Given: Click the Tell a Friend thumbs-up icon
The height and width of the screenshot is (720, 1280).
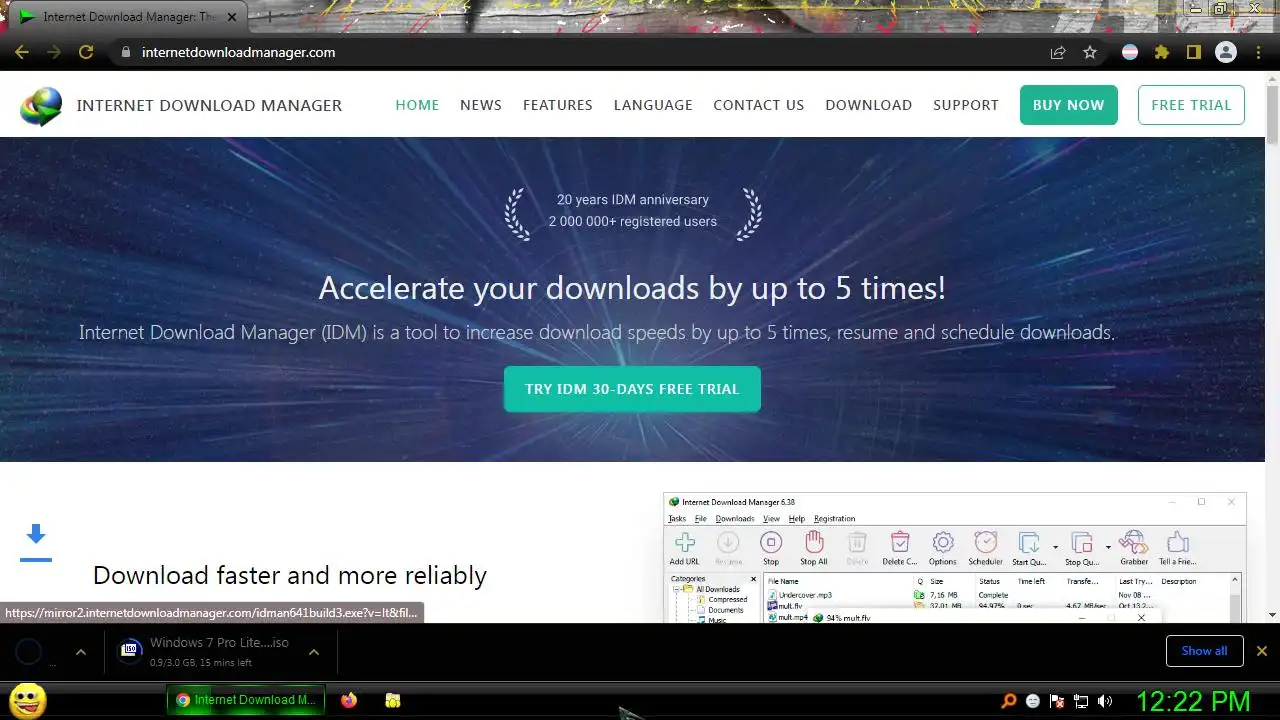Looking at the screenshot, I should 1177,542.
